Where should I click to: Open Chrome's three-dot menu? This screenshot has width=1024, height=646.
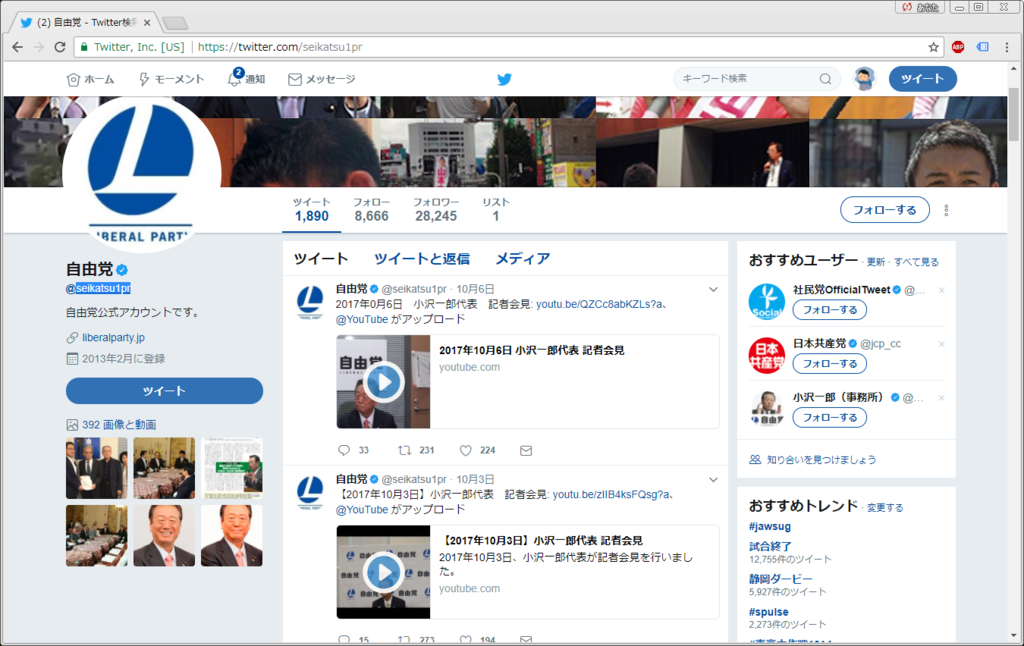(1006, 47)
